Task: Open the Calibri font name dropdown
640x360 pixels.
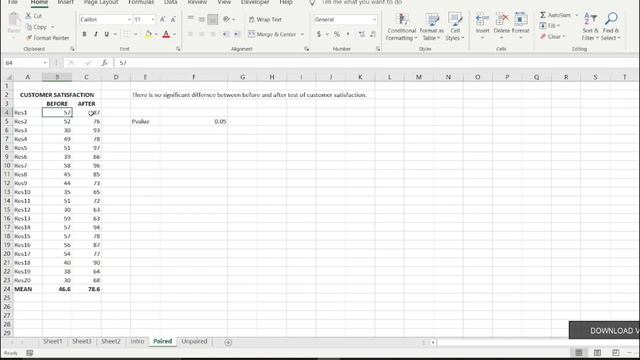Action: 129,19
